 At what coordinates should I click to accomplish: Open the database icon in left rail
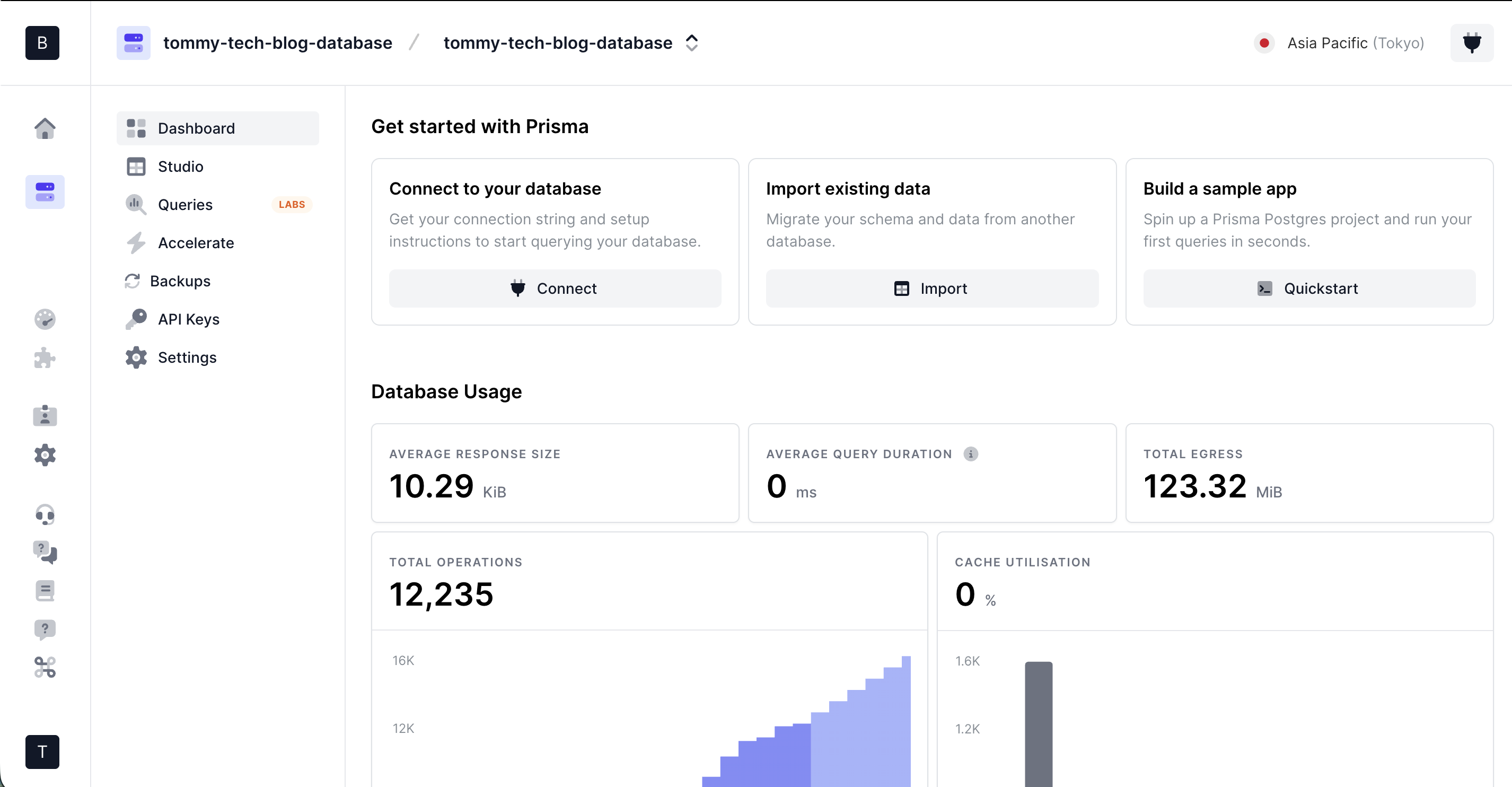[45, 192]
